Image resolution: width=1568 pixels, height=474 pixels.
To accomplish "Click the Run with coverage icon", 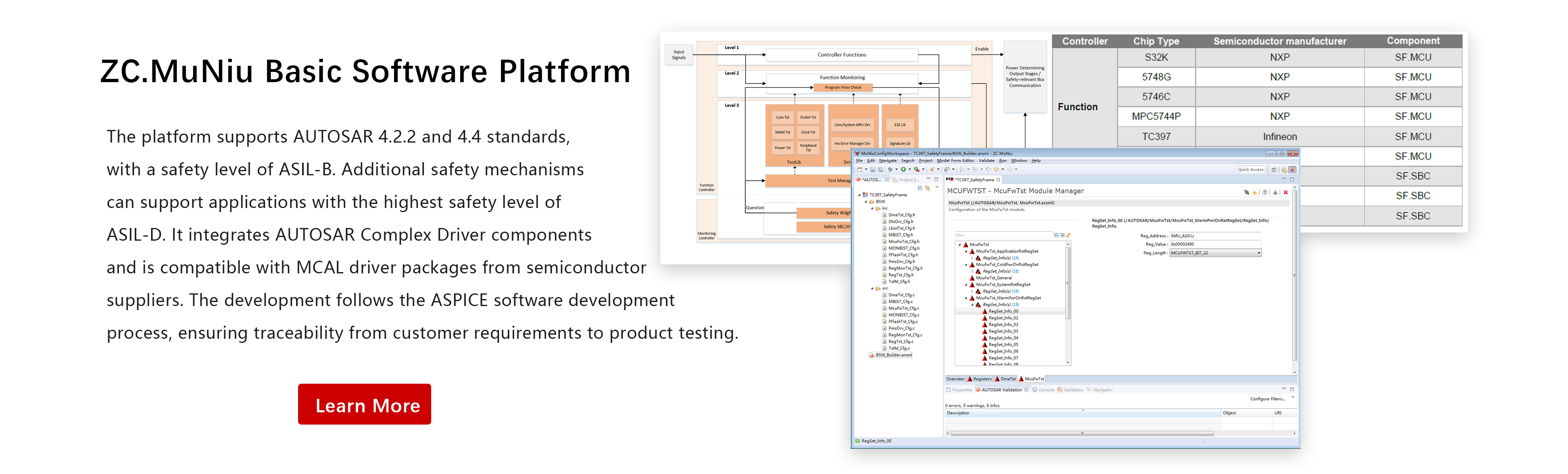I will click(x=917, y=169).
